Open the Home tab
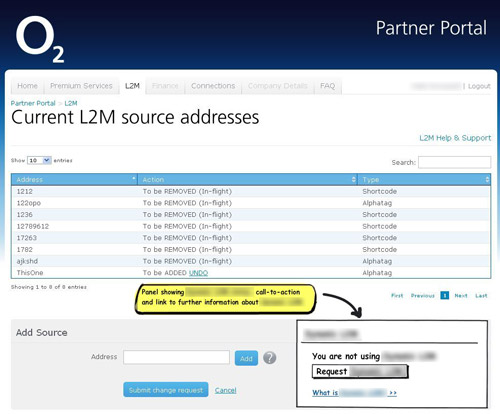This screenshot has width=500, height=414. [x=27, y=86]
